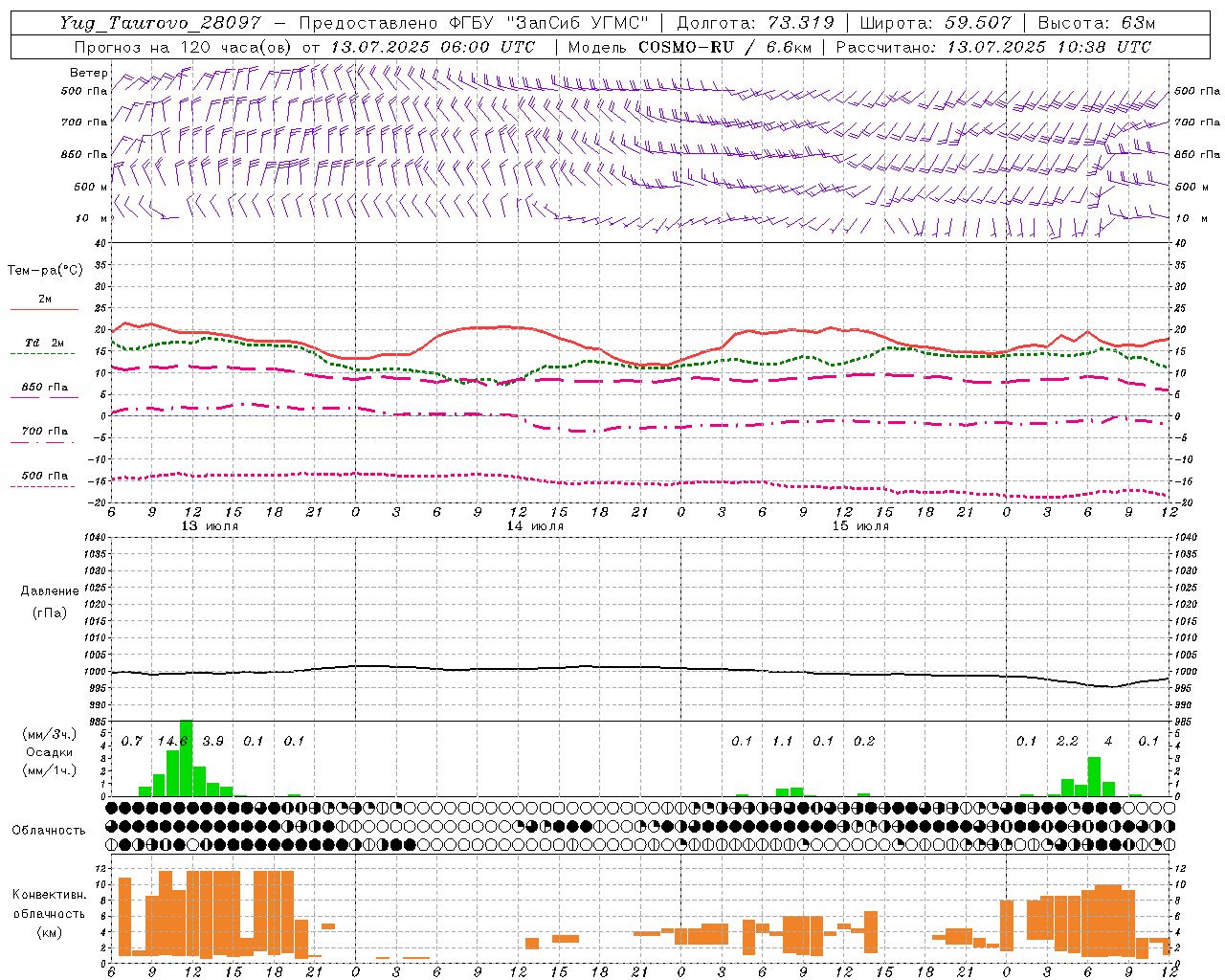This screenshot has height=980, width=1225.
Task: Click the Рассчитано: 13.07.2025 10:38 UTC text
Action: [993, 47]
